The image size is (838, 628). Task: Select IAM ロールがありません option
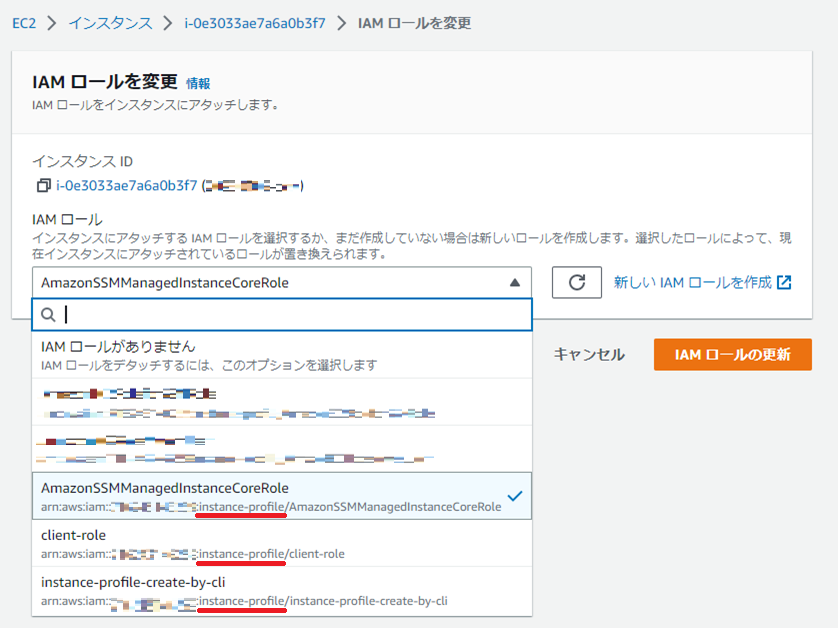pyautogui.click(x=282, y=355)
